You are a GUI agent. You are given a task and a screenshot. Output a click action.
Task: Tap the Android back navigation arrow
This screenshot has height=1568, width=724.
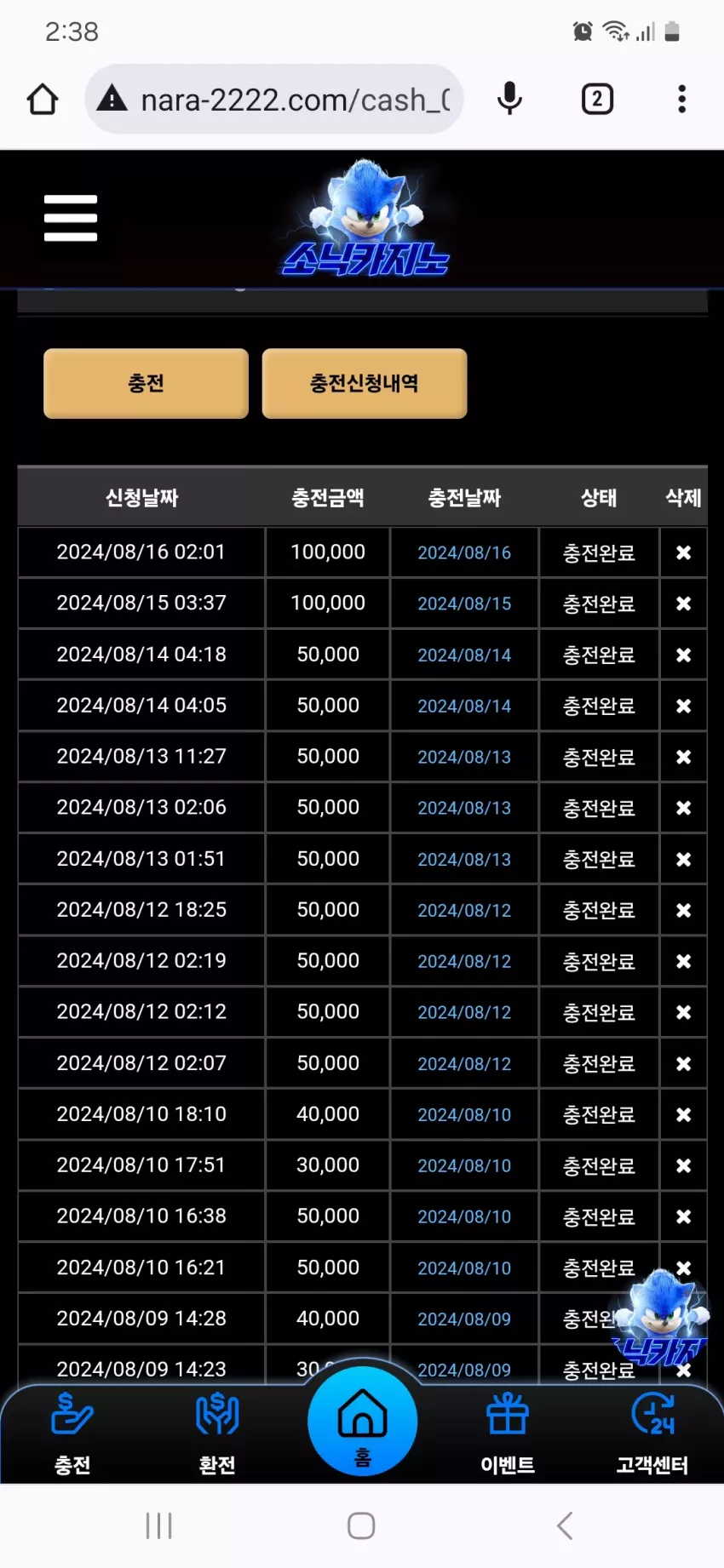(565, 1525)
